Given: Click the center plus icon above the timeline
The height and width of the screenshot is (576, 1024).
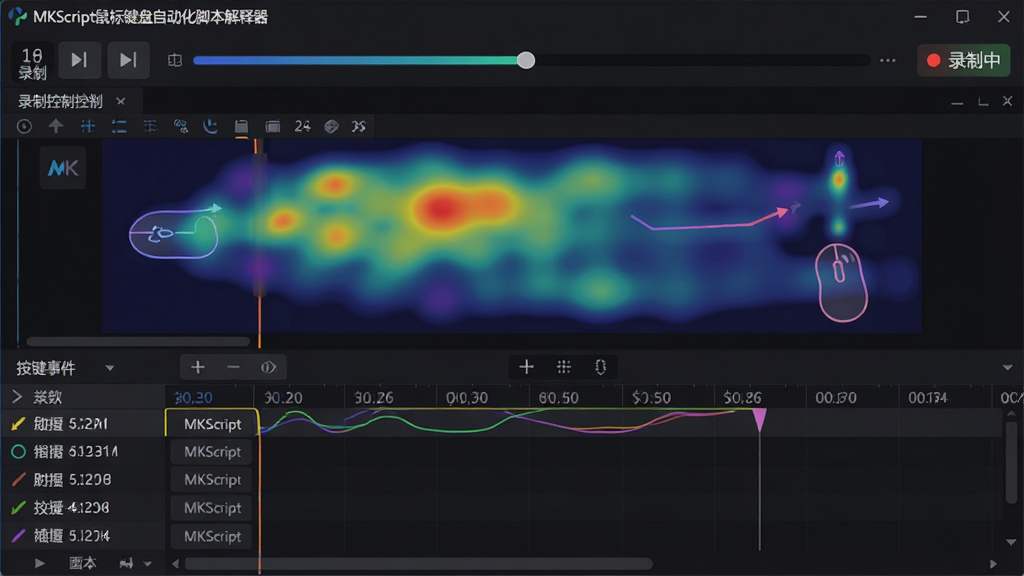Looking at the screenshot, I should tap(526, 367).
